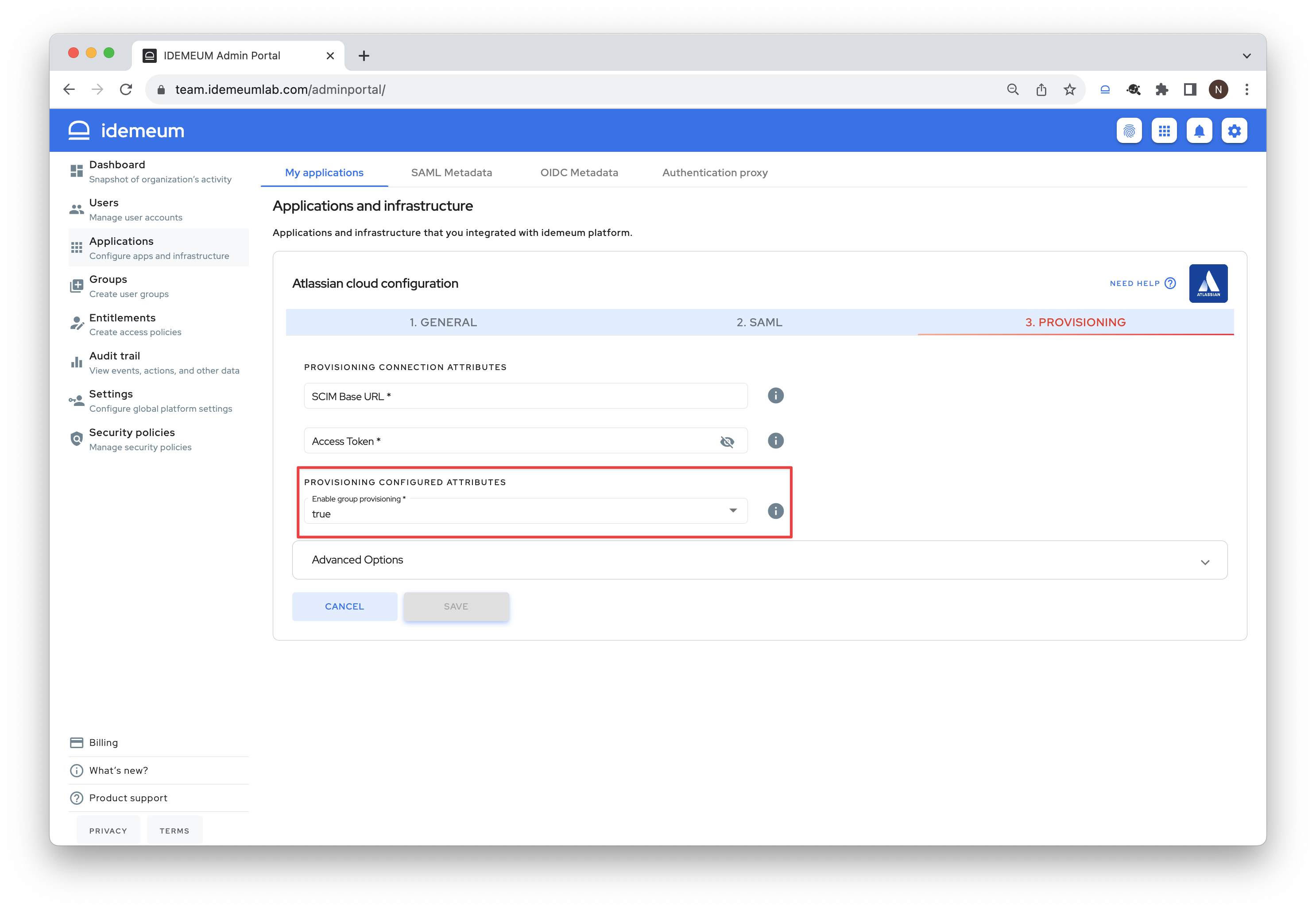Open the Dashboard sidebar item
The height and width of the screenshot is (911, 1316).
(159, 171)
